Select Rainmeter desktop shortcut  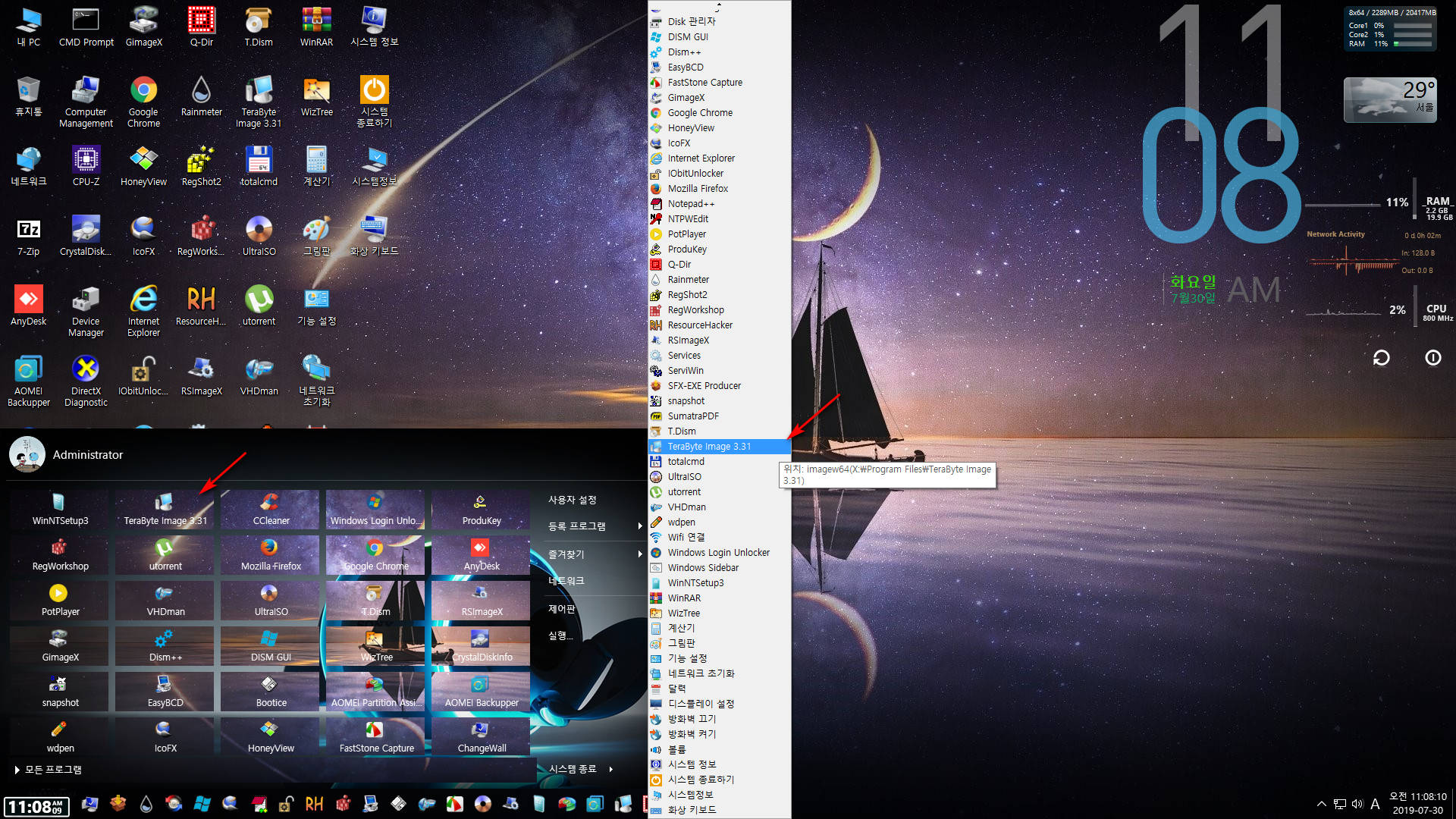coord(201,97)
